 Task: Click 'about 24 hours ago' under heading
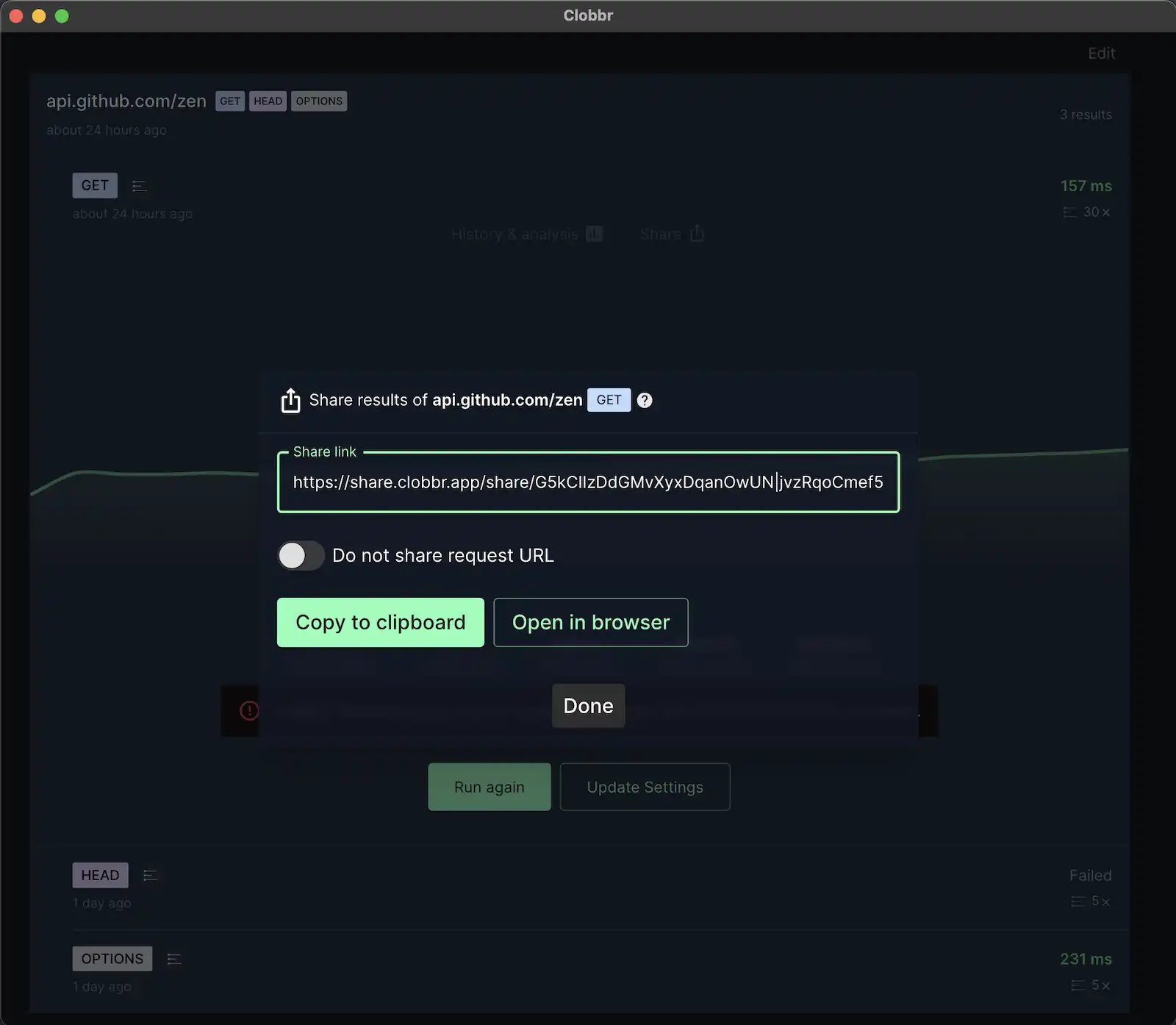click(x=107, y=130)
